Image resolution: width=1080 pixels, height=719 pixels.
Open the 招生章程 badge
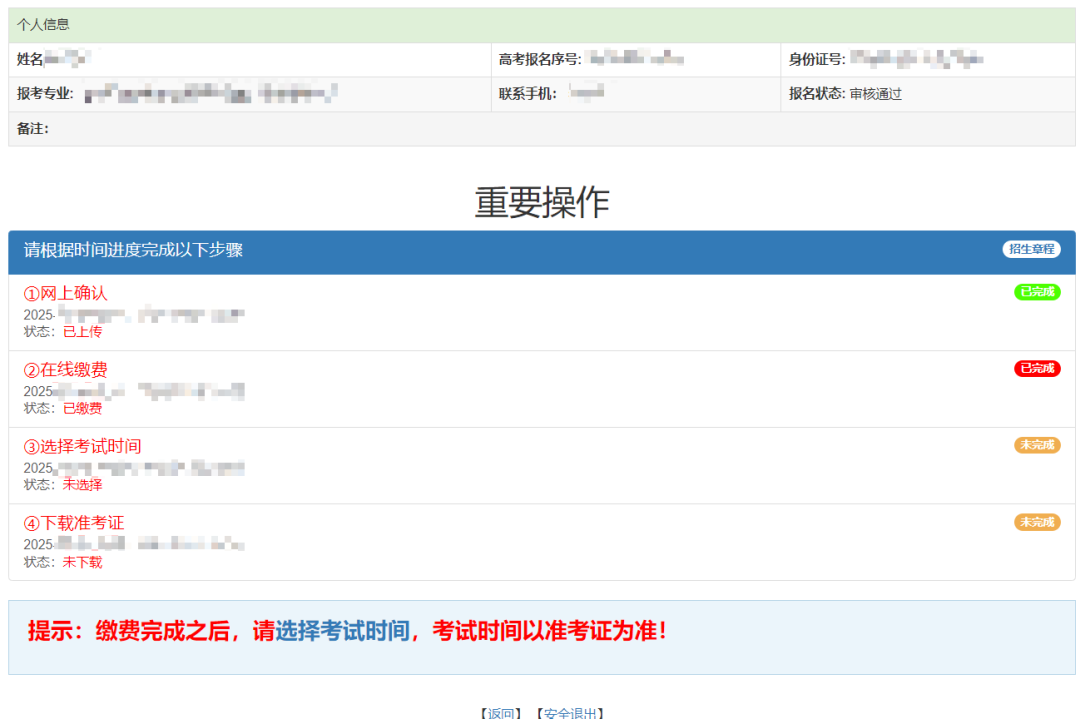tap(1031, 249)
